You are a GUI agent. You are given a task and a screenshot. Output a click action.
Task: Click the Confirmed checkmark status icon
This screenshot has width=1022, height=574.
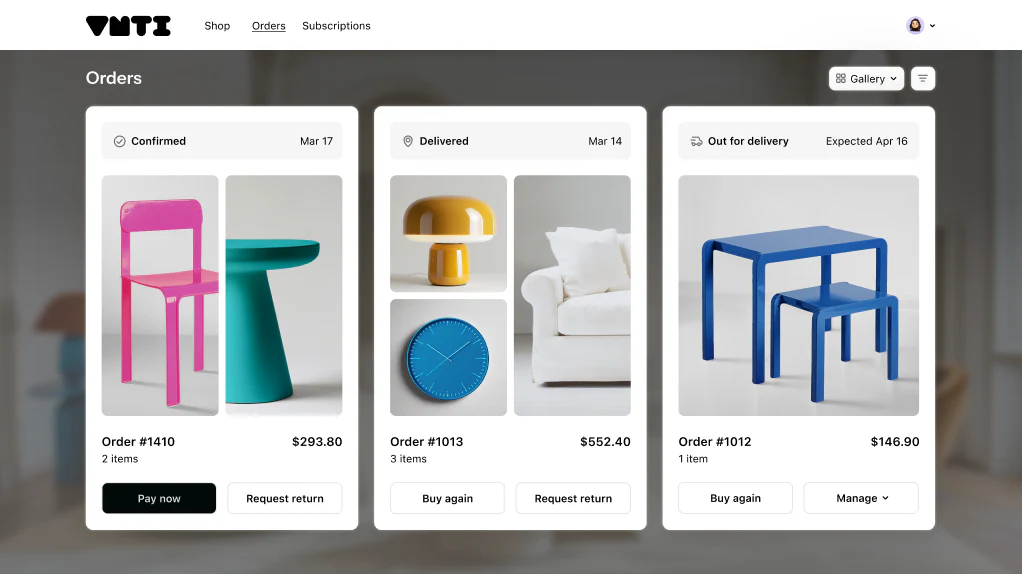tap(119, 141)
